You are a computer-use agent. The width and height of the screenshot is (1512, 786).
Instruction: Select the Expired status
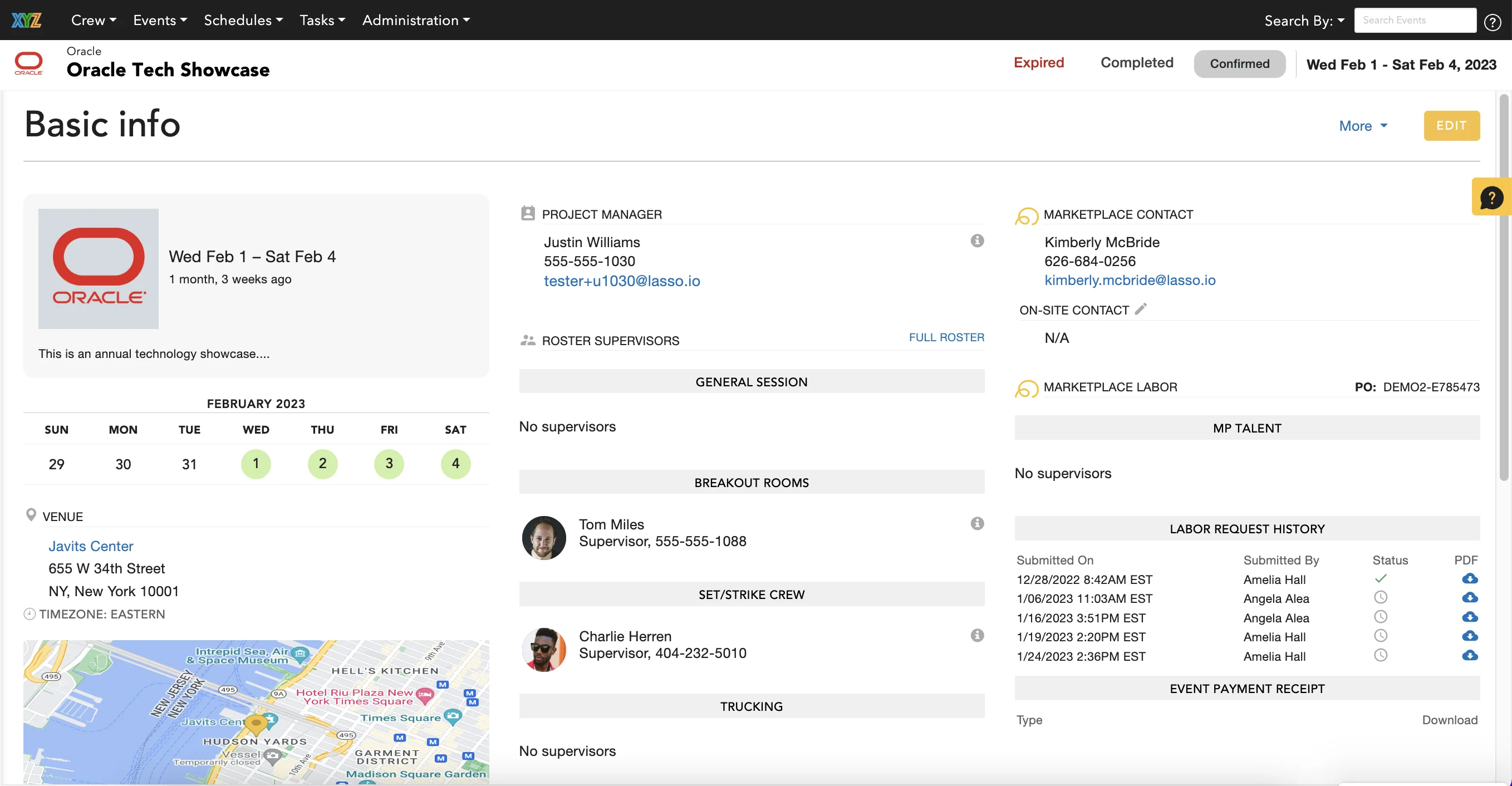1038,63
